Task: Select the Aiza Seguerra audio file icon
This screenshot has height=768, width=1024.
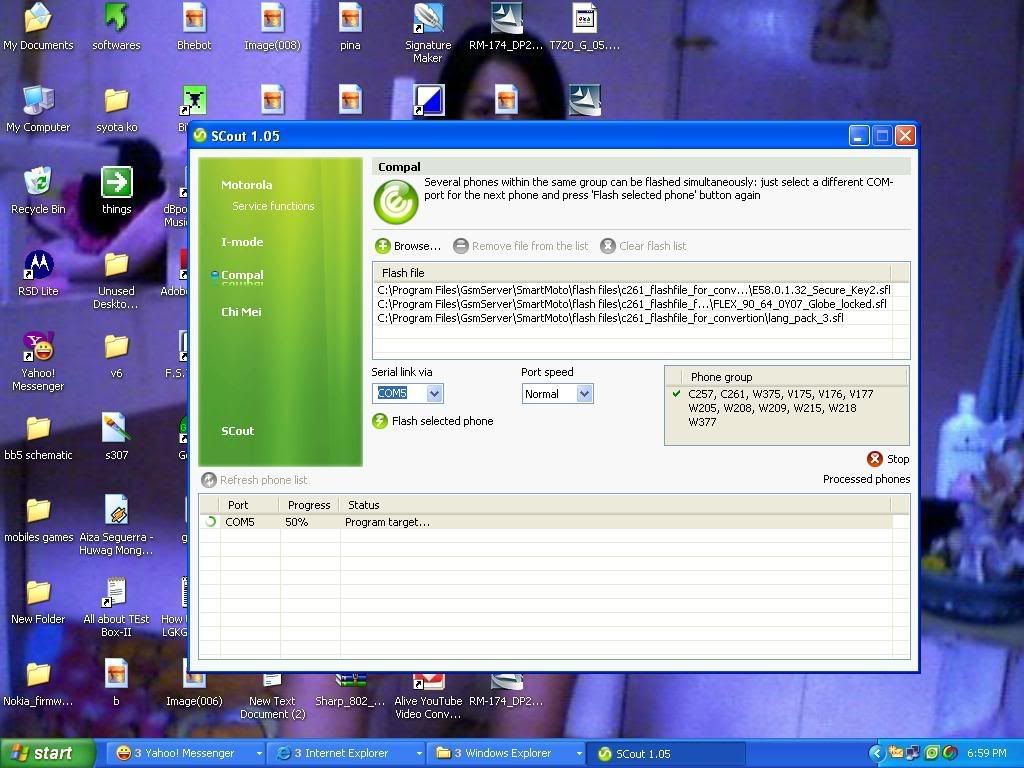Action: point(116,526)
